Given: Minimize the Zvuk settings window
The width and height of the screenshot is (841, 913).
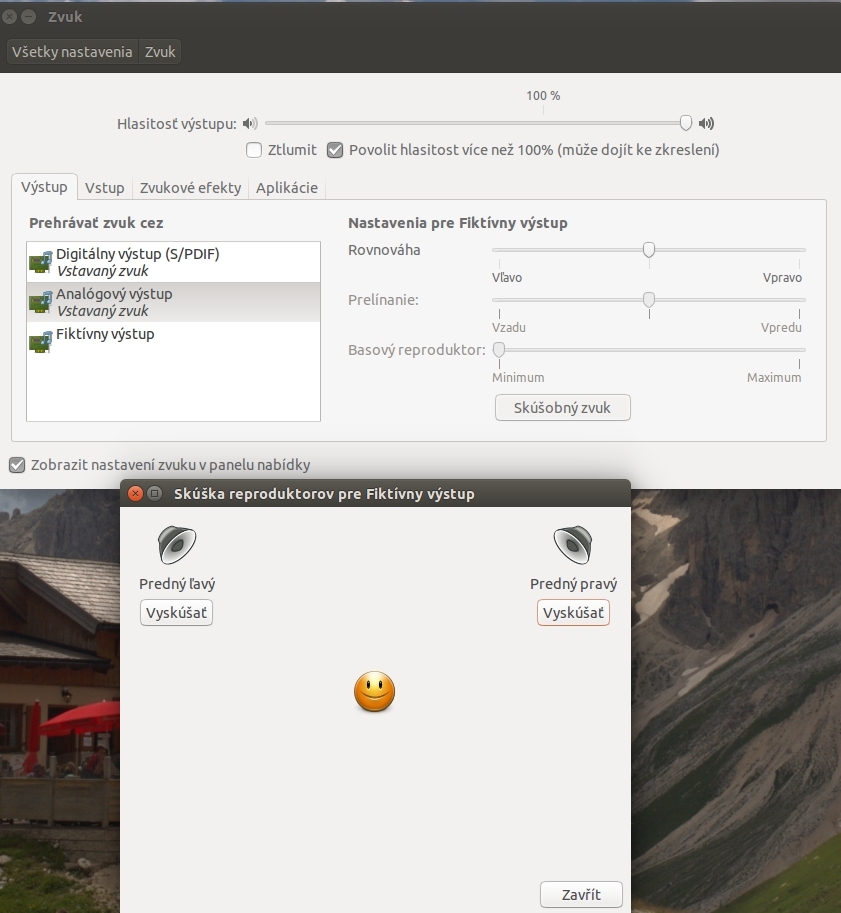Looking at the screenshot, I should [x=29, y=17].
